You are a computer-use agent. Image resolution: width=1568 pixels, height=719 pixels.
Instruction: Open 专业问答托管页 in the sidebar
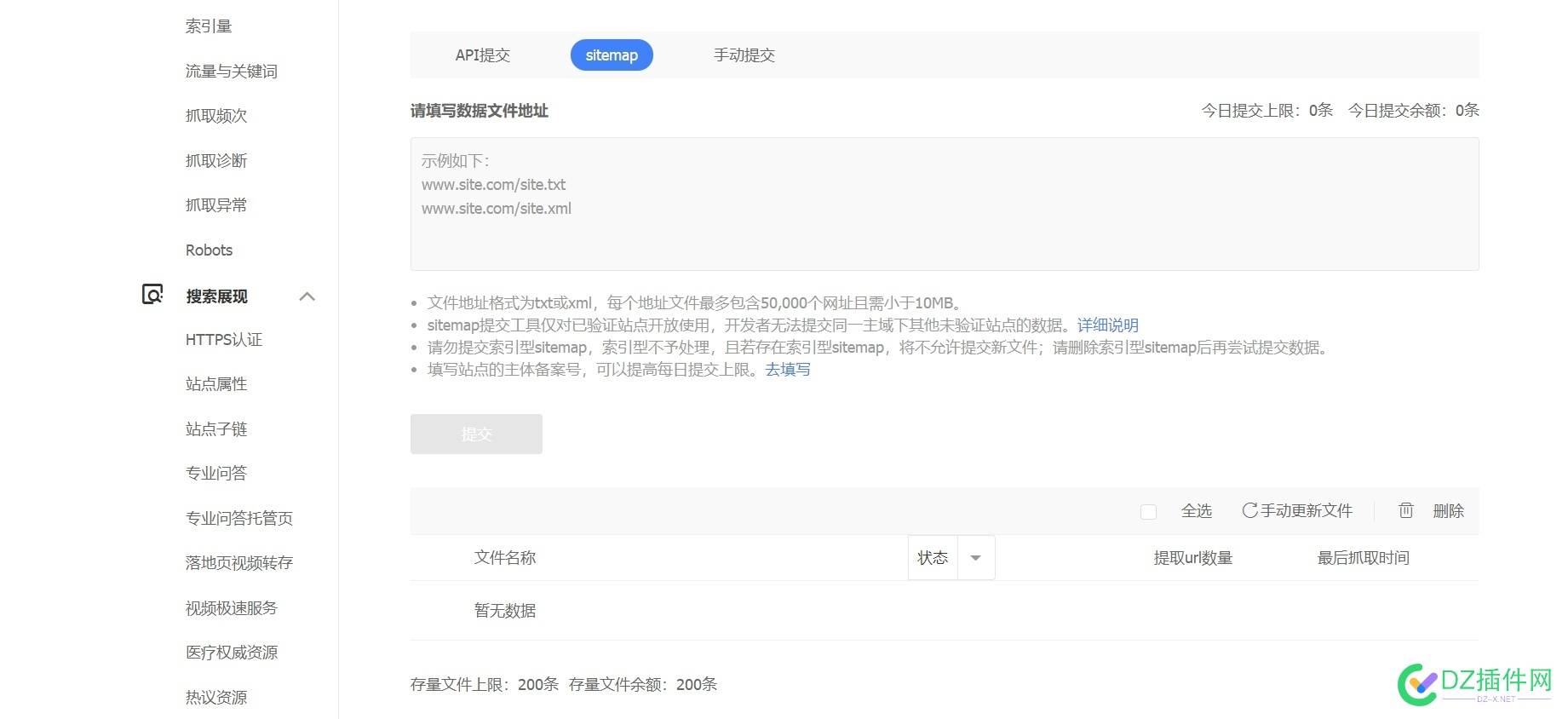click(239, 519)
